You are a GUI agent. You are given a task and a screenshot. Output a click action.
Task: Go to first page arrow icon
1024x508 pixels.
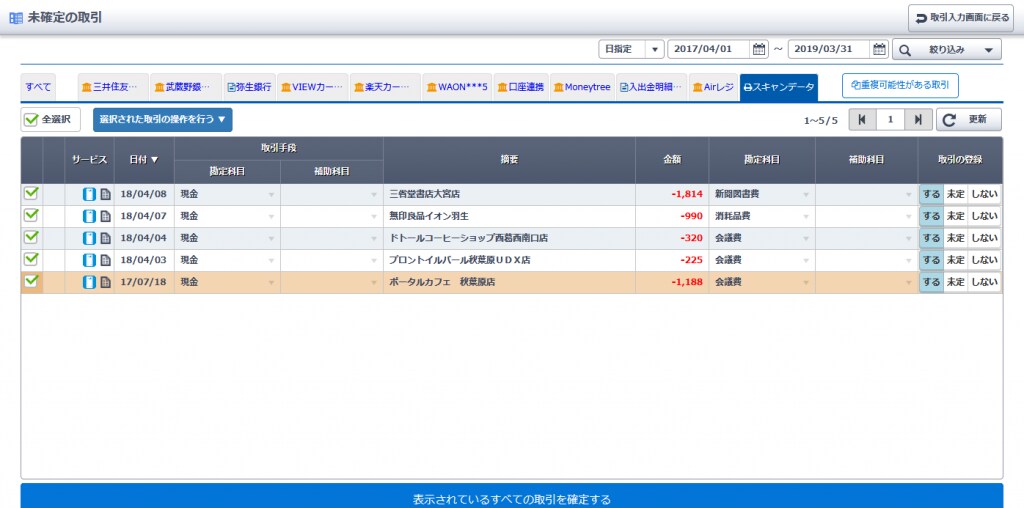click(862, 119)
